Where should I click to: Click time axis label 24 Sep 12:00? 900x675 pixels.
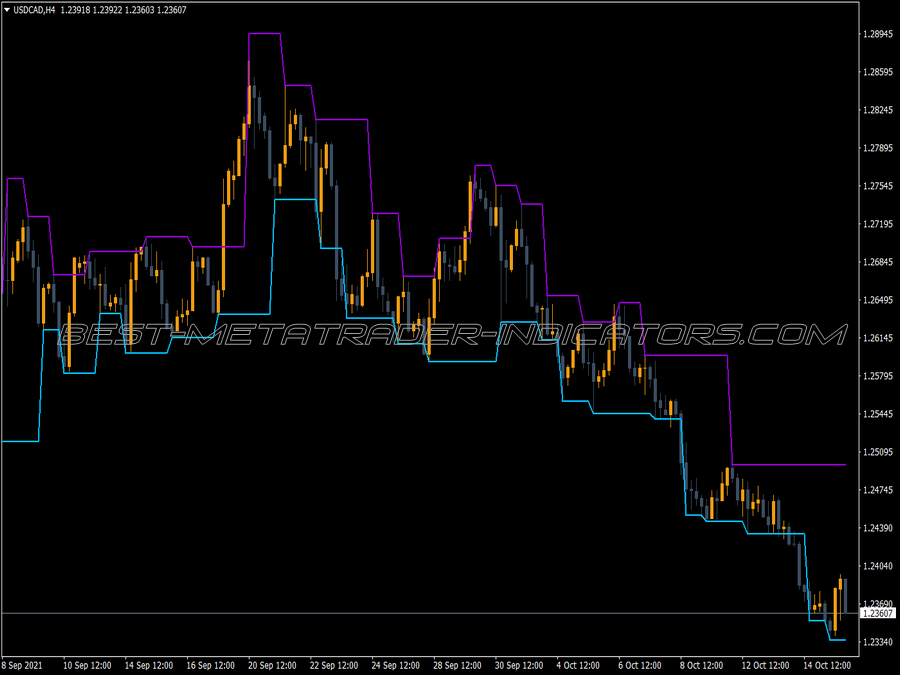click(x=395, y=665)
